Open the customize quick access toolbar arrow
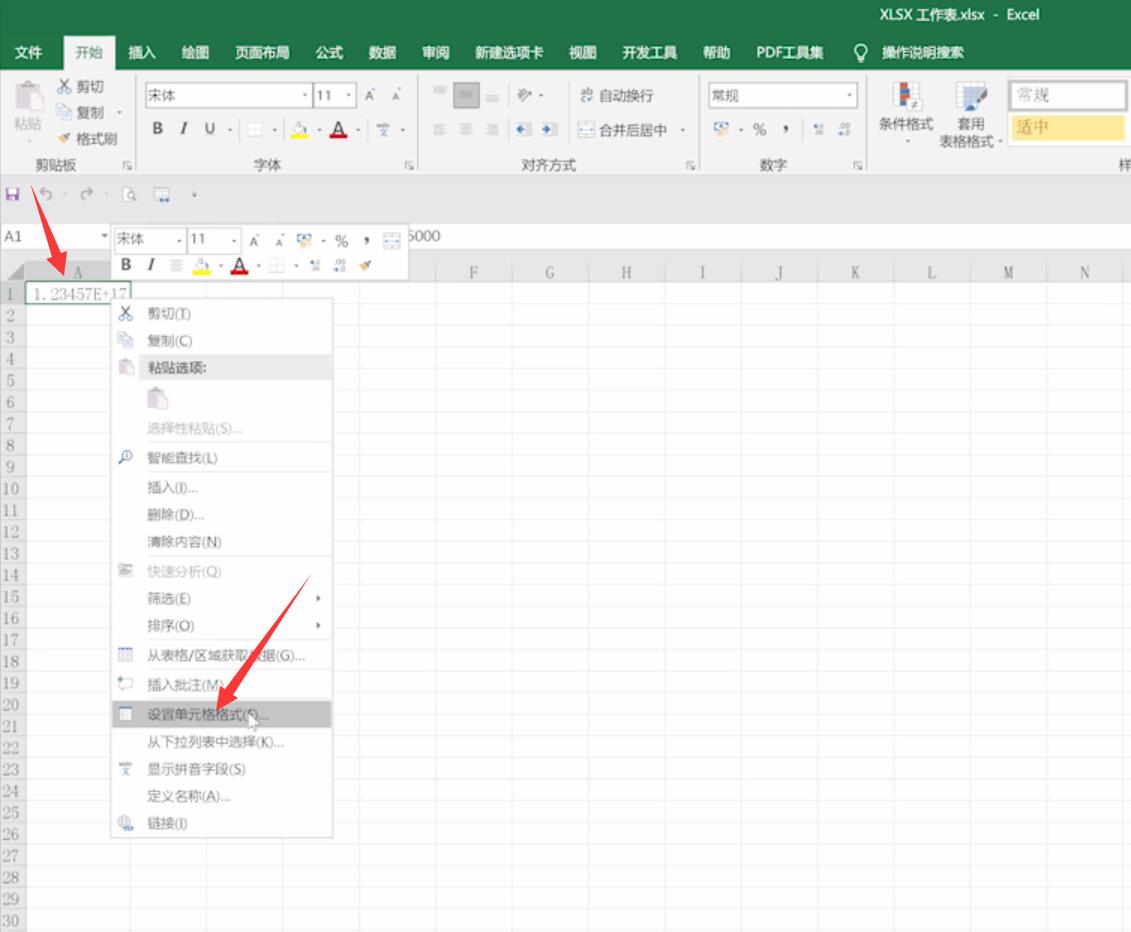 194,195
